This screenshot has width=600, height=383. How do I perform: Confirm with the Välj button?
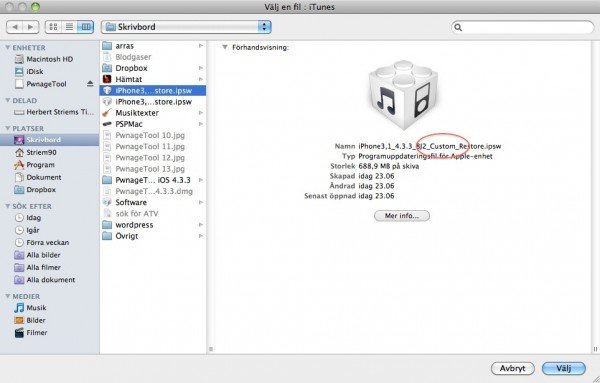(564, 368)
